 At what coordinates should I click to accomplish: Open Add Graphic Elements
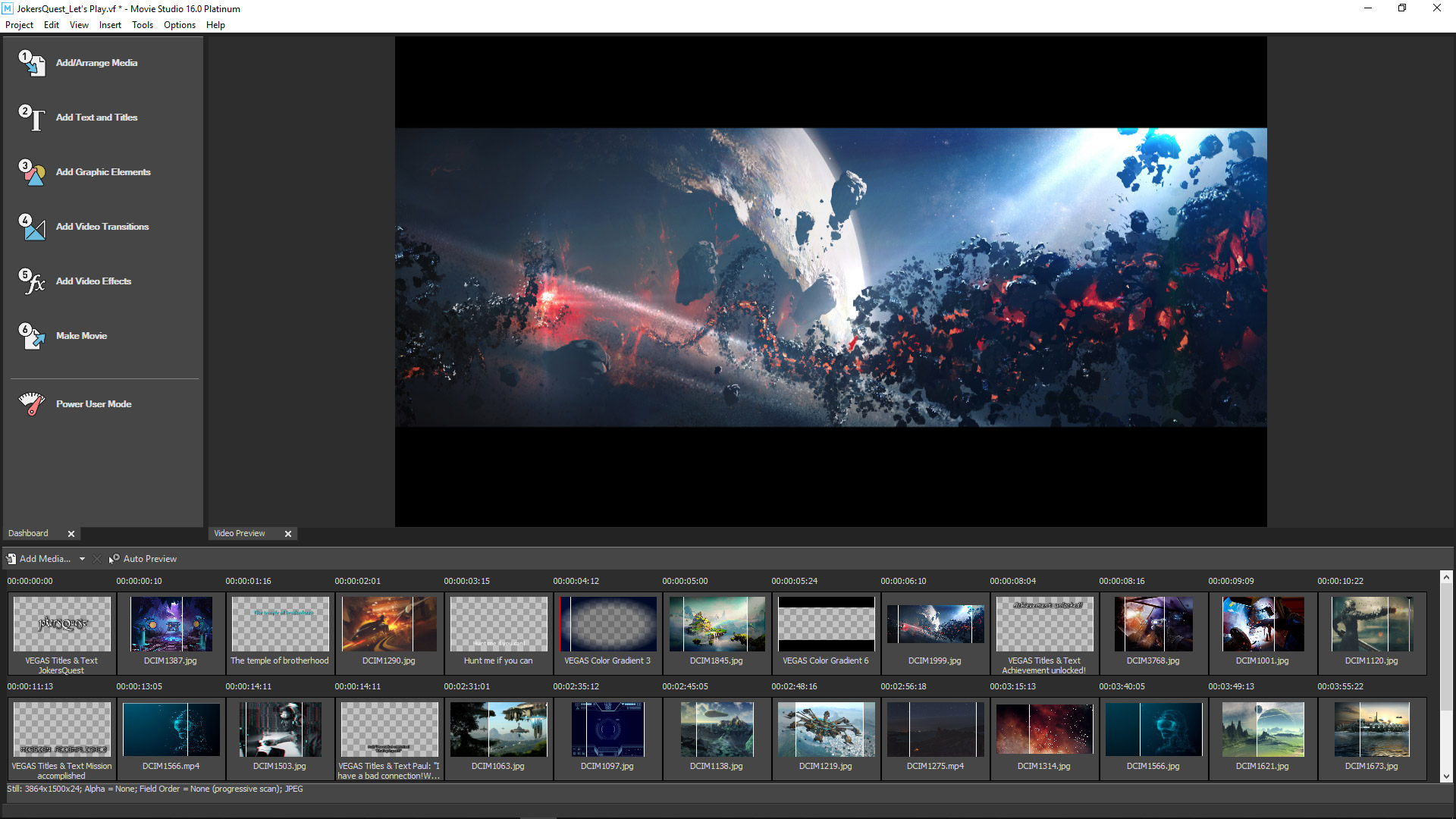(102, 172)
